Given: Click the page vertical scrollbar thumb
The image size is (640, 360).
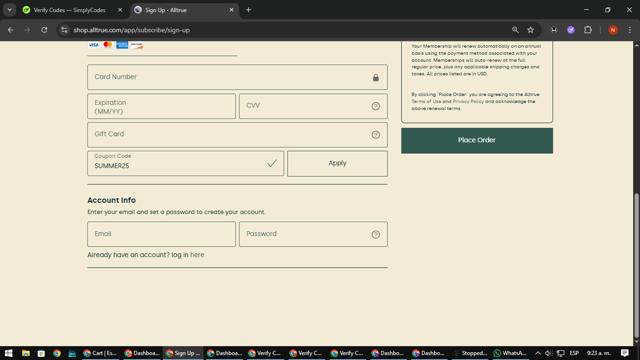Looking at the screenshot, I should point(636,265).
